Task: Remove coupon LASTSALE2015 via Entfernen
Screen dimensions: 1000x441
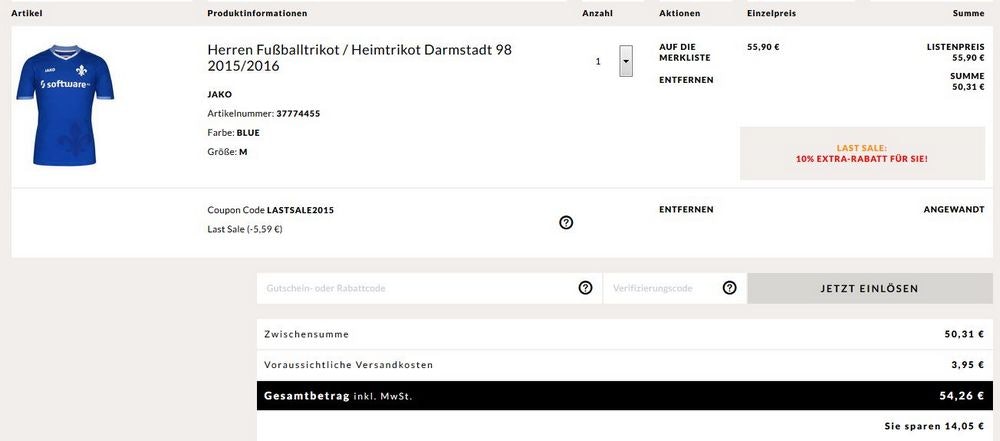Action: pos(686,210)
